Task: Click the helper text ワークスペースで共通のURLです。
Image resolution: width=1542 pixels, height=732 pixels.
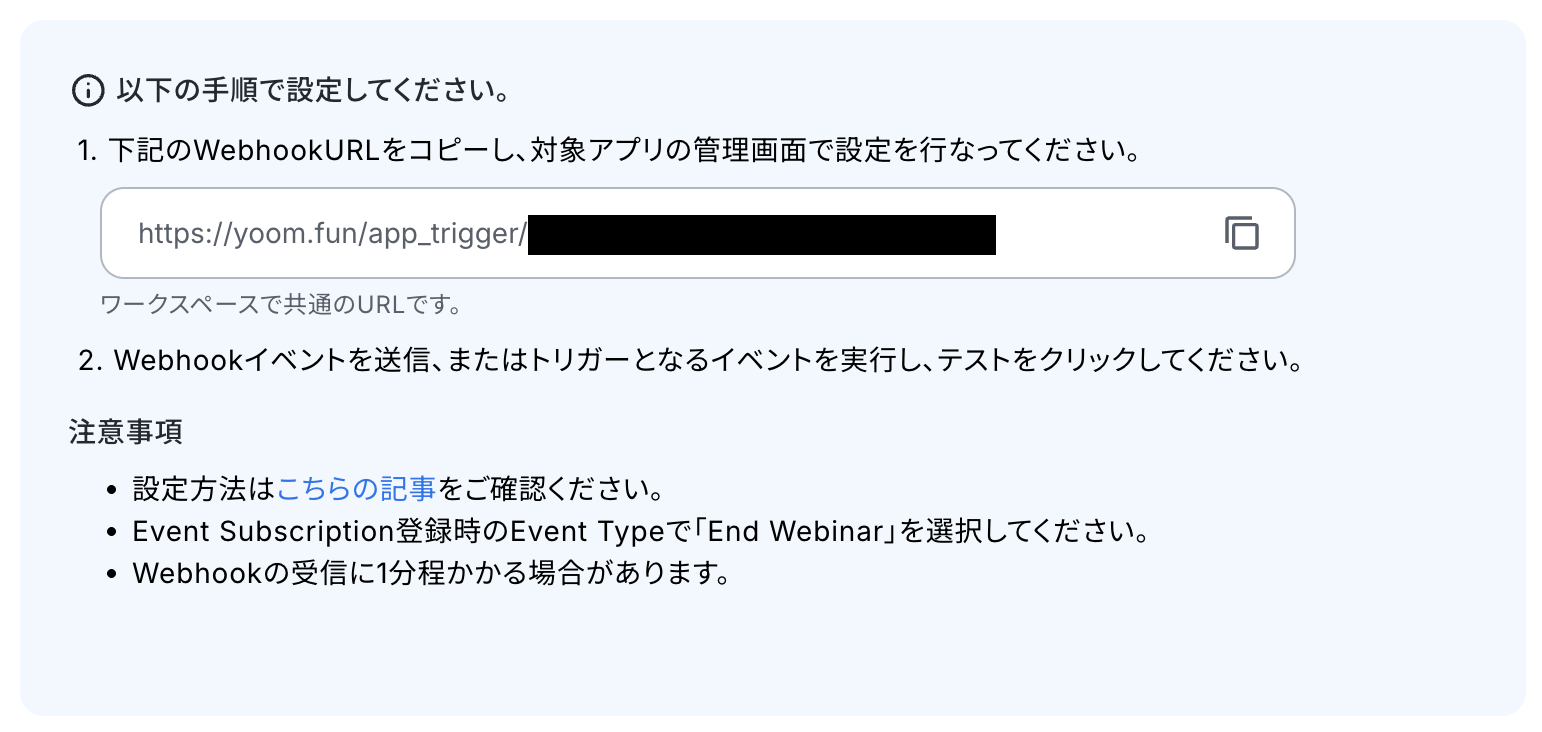Action: tap(281, 304)
